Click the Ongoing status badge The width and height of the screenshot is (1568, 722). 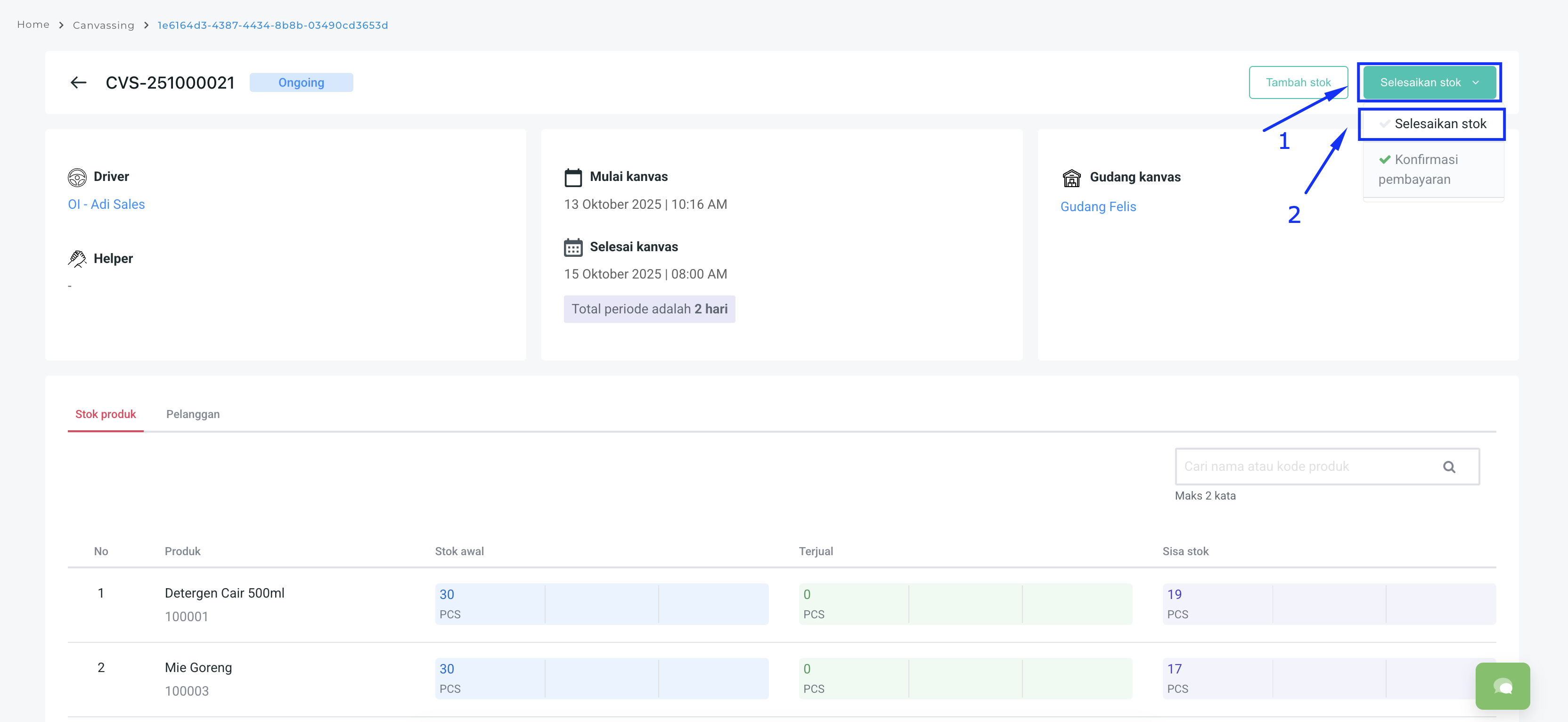point(301,83)
